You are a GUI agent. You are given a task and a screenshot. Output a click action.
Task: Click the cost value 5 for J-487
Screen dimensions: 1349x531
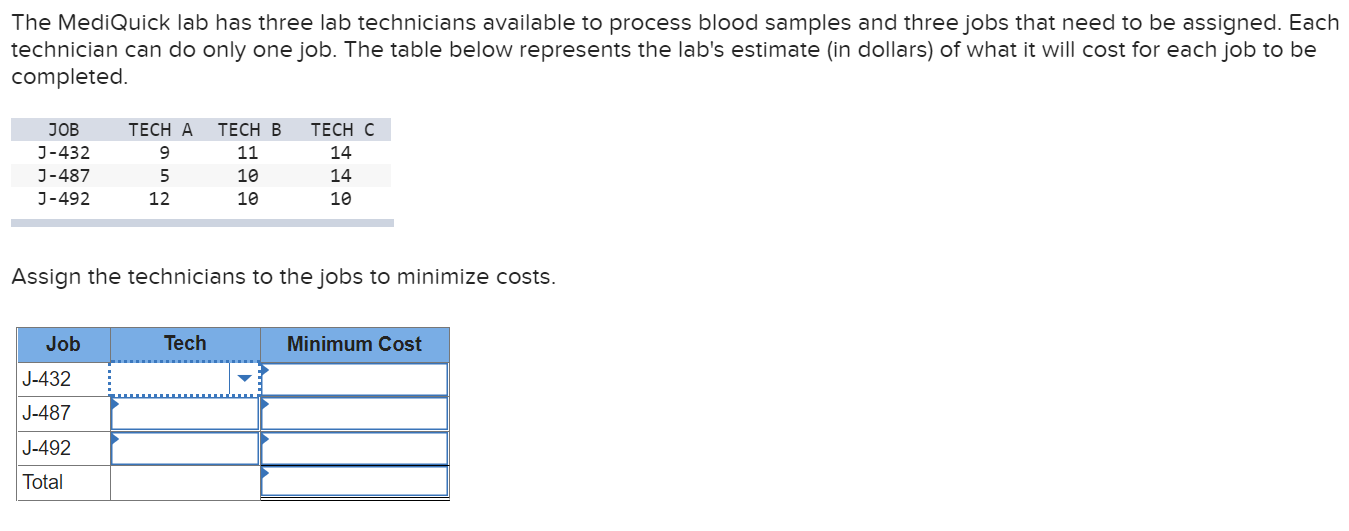coord(164,176)
